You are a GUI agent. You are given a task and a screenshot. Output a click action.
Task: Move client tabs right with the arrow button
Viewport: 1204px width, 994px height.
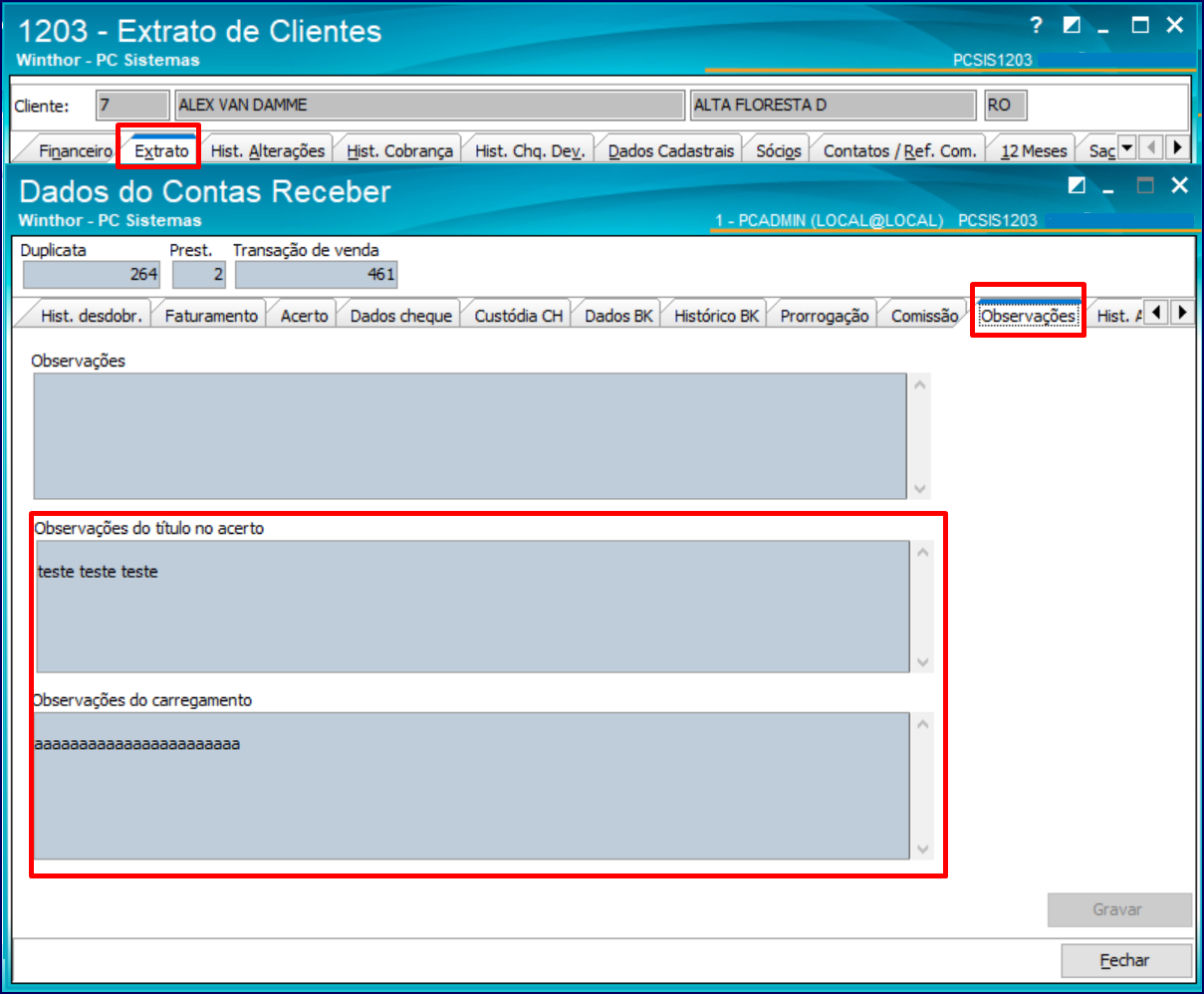coord(1177,148)
